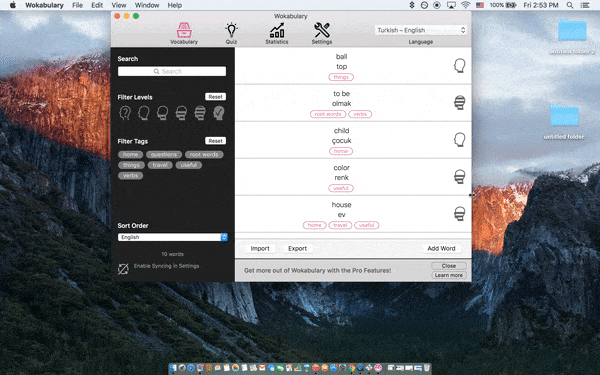Close the Pro Features banner
Viewport: 600px width, 375px height.
(x=449, y=266)
